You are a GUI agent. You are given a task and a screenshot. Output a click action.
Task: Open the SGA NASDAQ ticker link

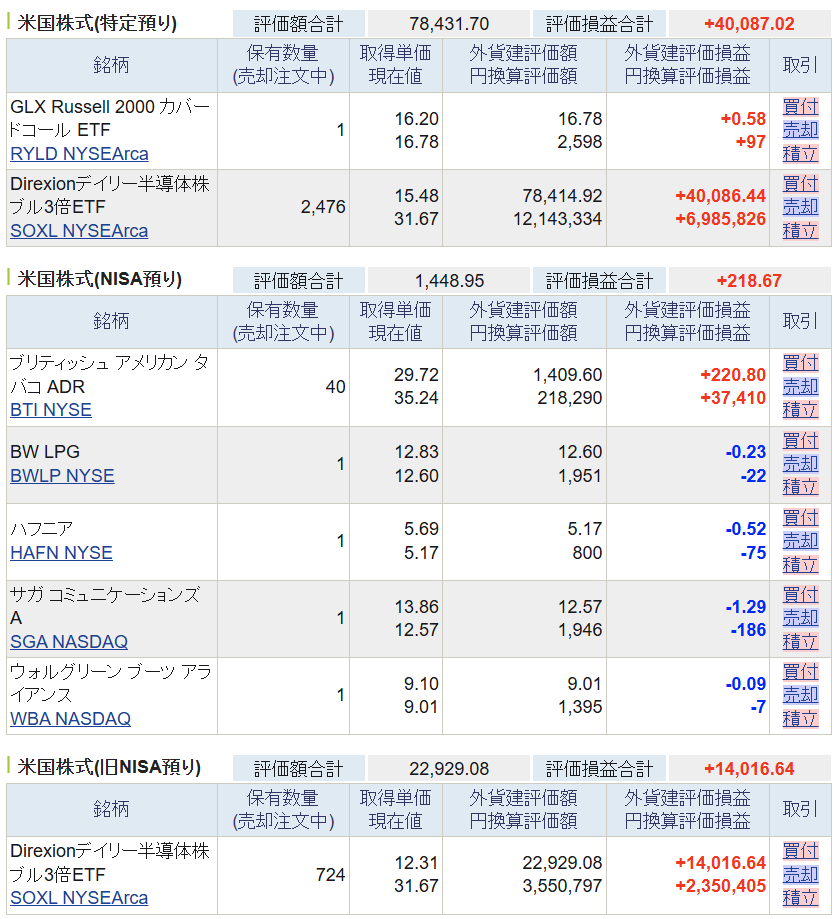click(x=69, y=642)
